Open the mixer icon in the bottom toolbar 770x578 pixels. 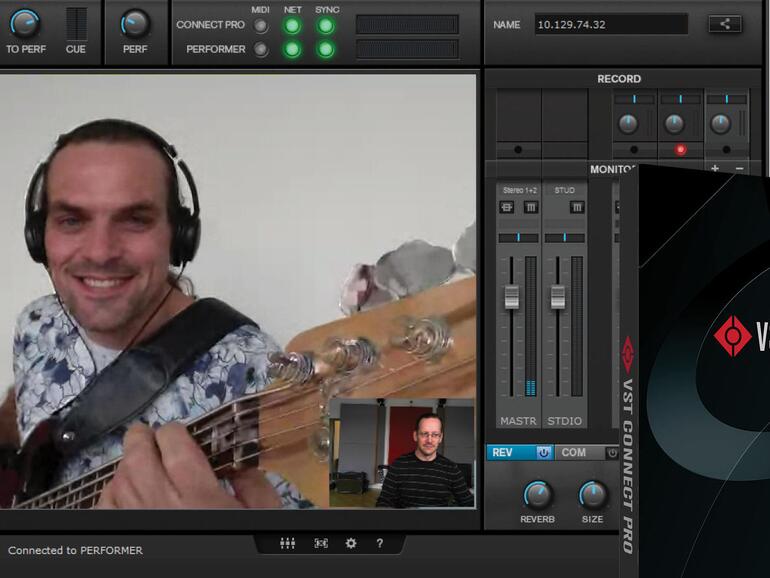(287, 543)
